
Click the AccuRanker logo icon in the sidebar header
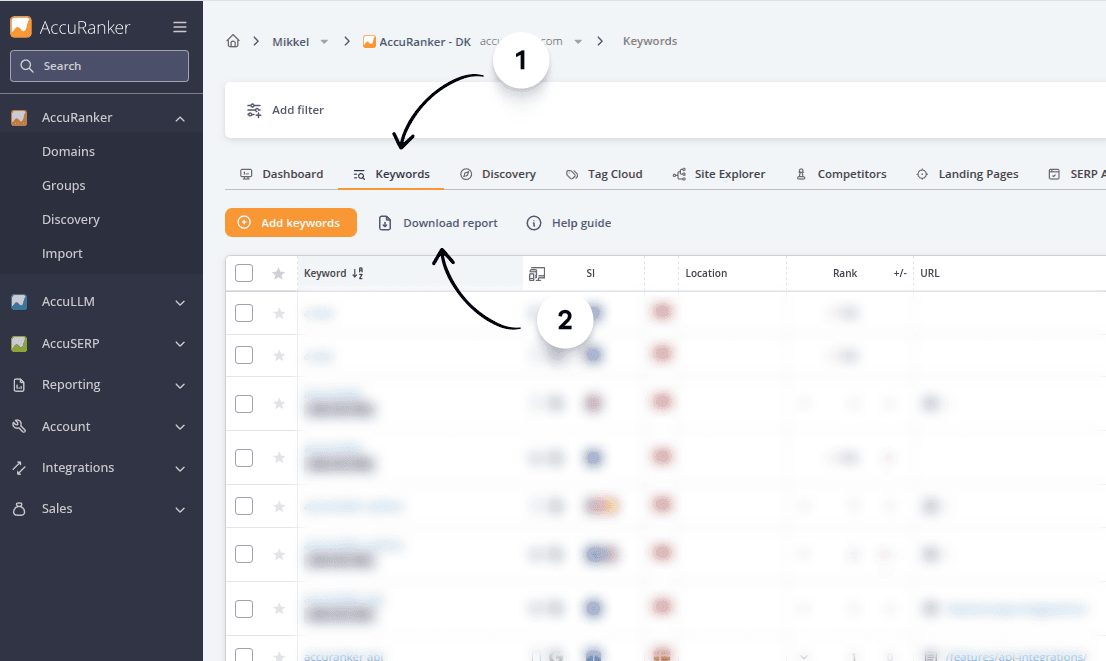20,27
